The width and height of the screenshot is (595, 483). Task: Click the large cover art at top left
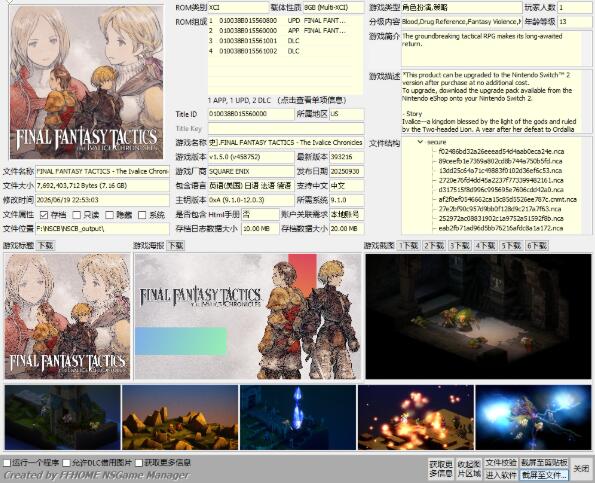(x=87, y=82)
